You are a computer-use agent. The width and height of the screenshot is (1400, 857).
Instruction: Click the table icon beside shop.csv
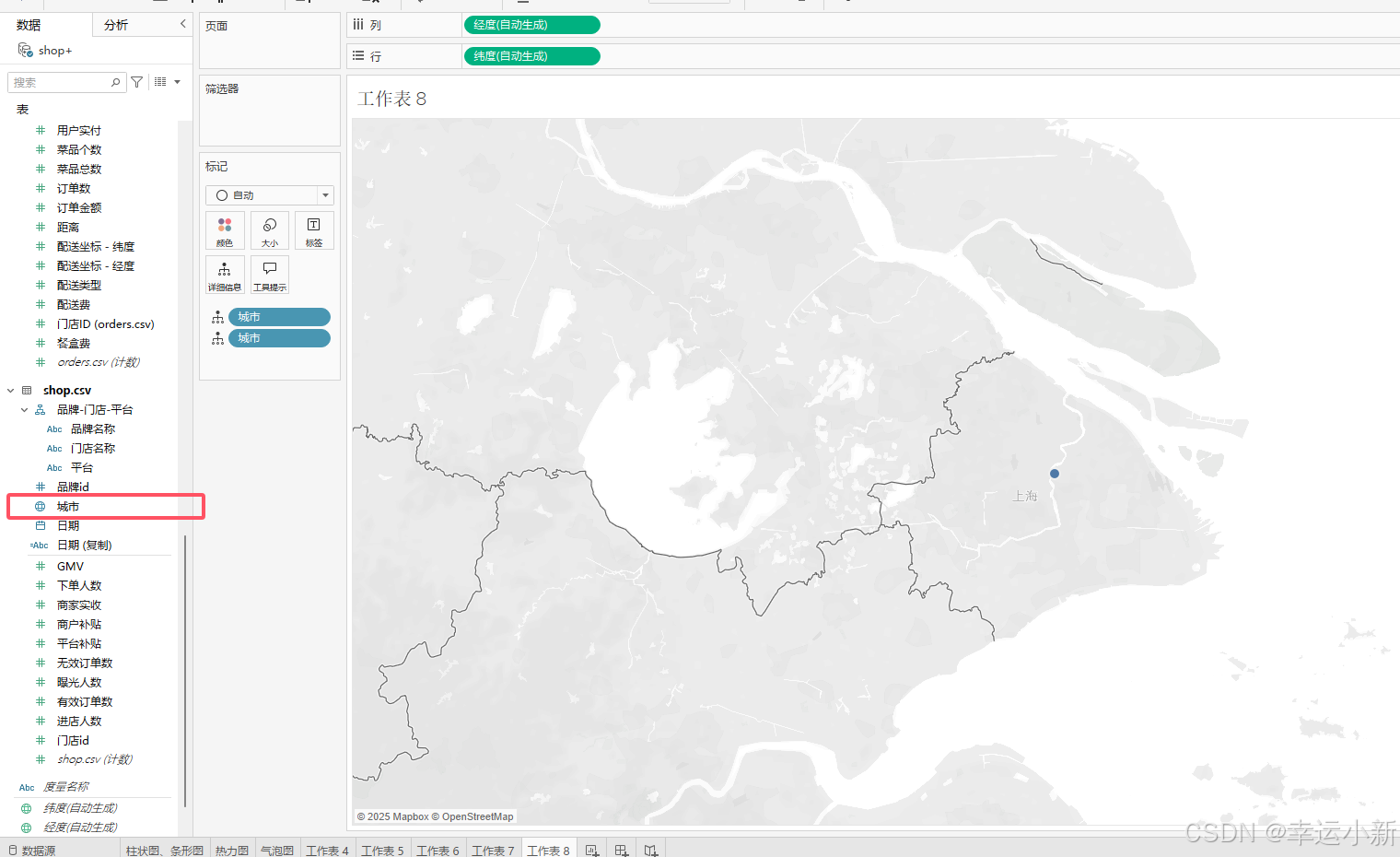pyautogui.click(x=27, y=390)
